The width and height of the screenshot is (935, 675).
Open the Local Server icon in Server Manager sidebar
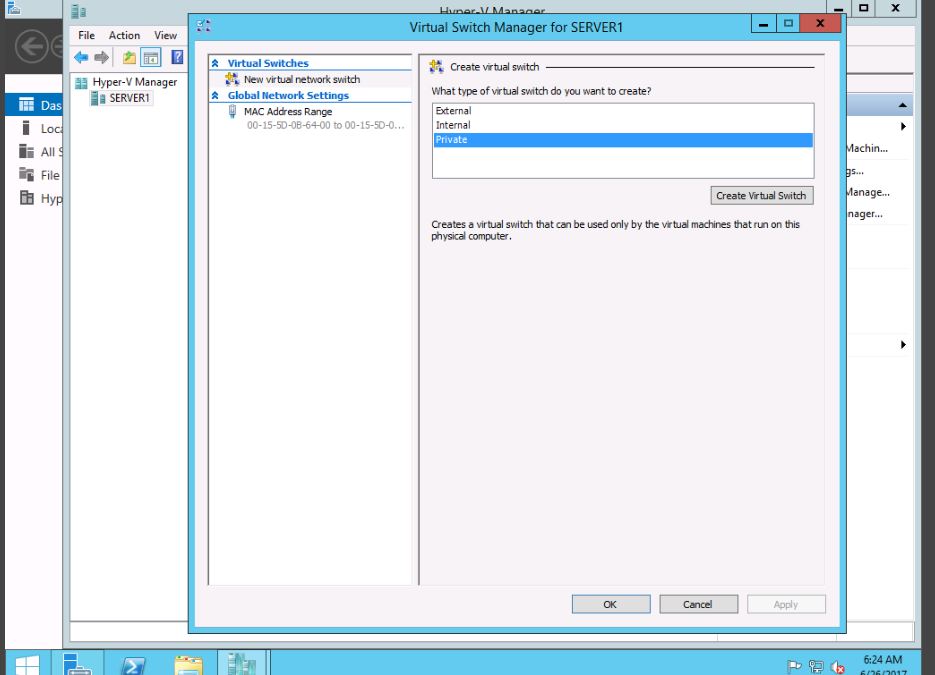[26, 128]
